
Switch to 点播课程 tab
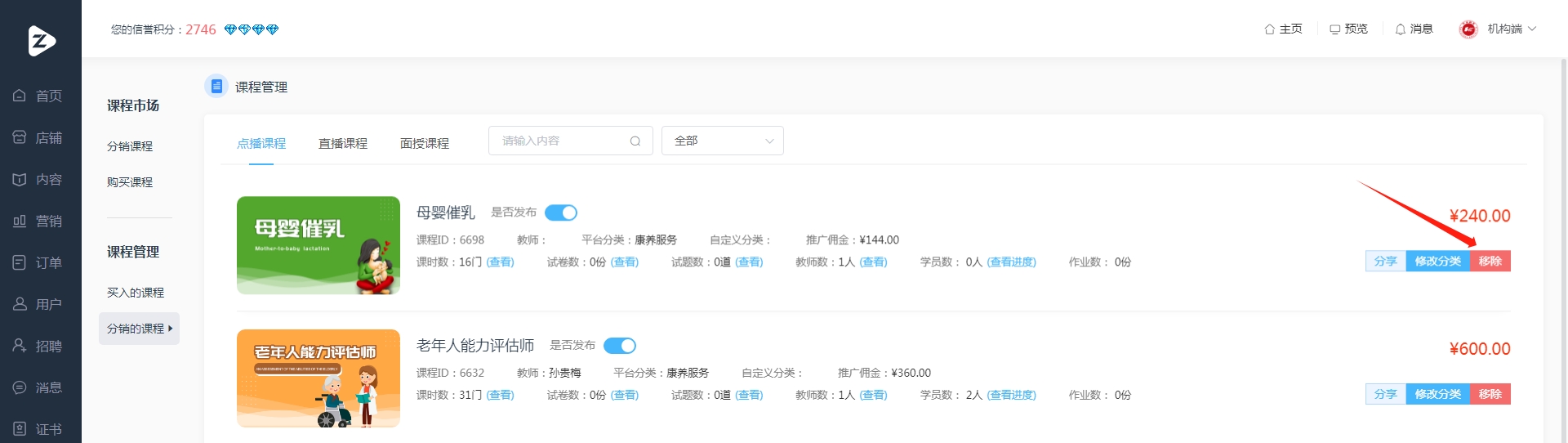[x=261, y=144]
